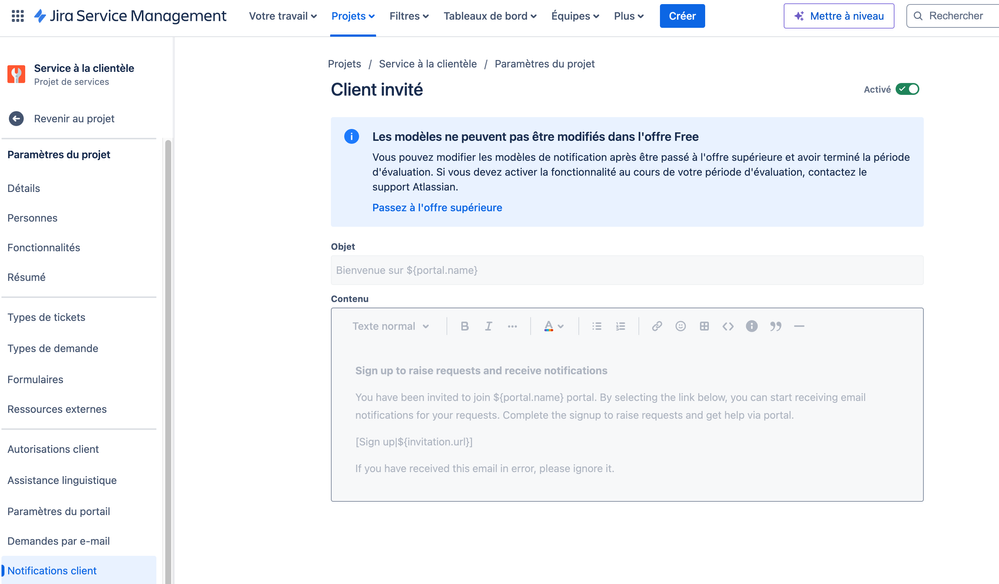Screen dimensions: 999x584
Task: Toggle bold formatting in the editor
Action: tap(464, 326)
